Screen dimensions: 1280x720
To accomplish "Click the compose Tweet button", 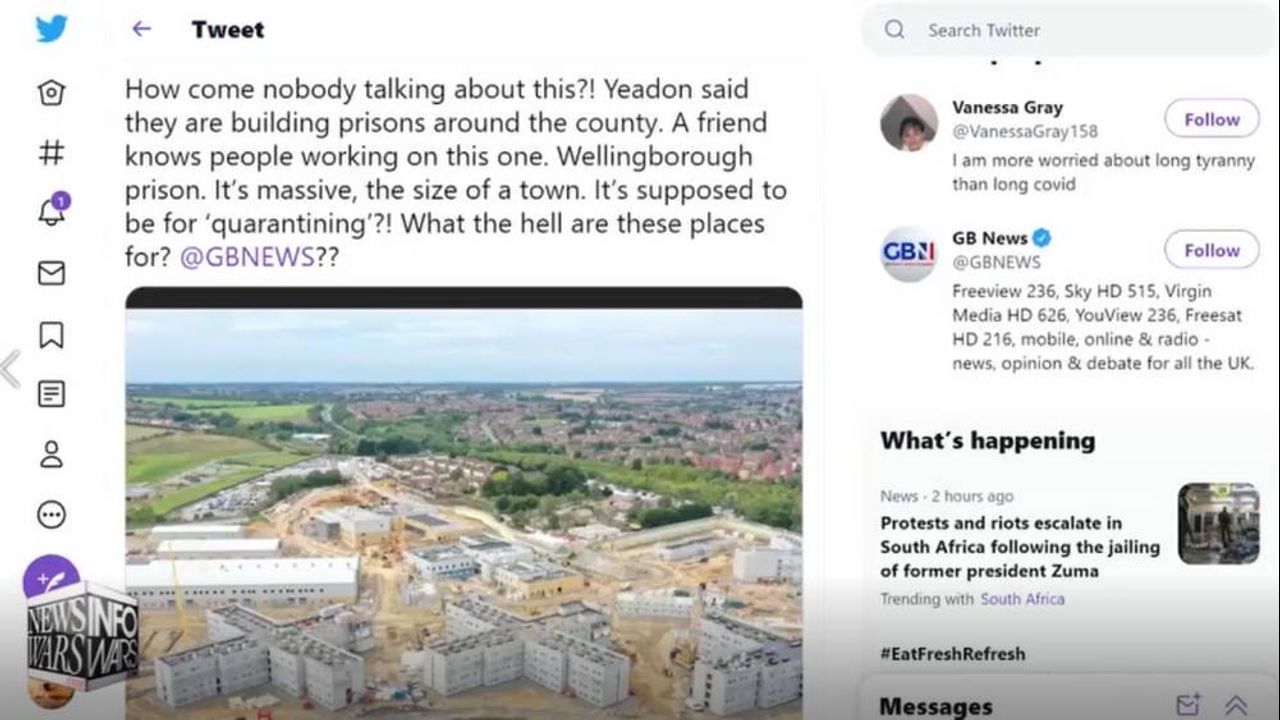I will click(x=50, y=578).
